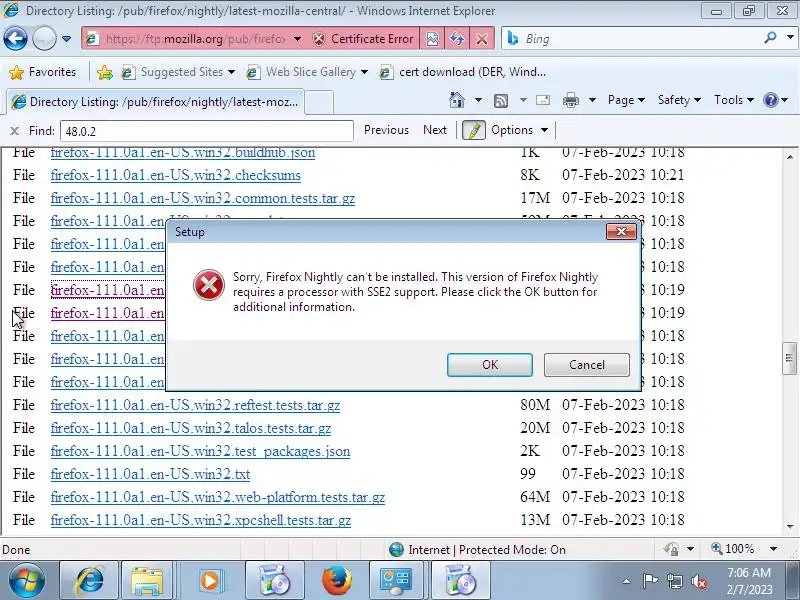Open Web Slice Gallery dropdown

tap(364, 72)
